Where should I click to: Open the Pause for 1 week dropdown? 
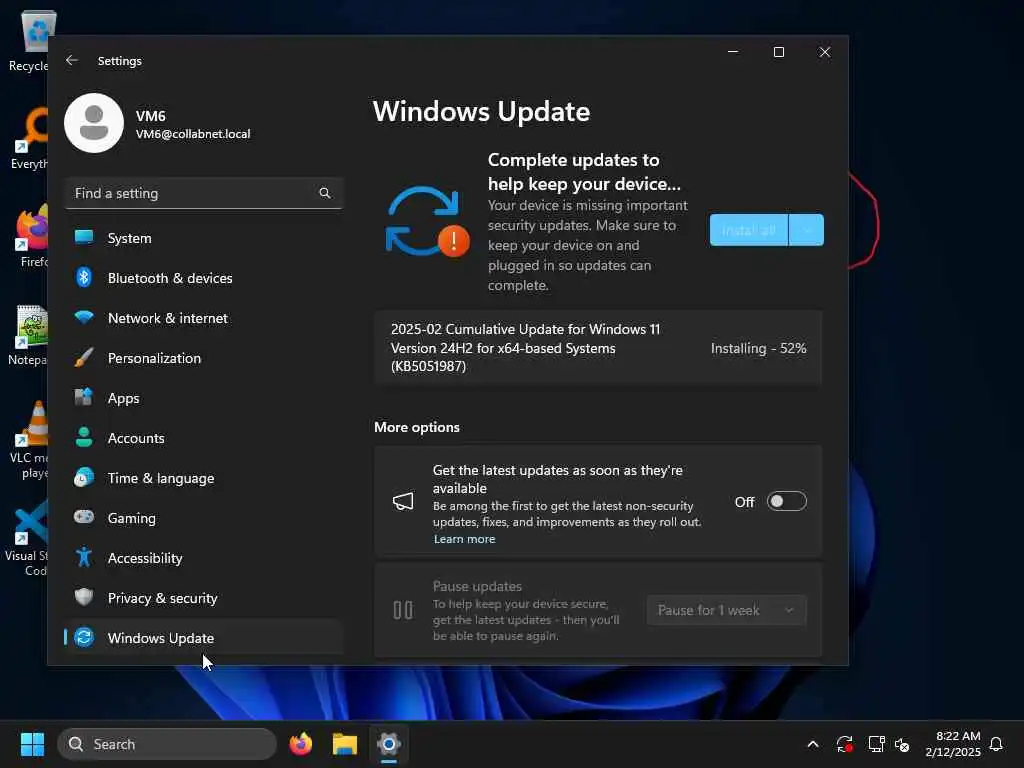pos(727,610)
